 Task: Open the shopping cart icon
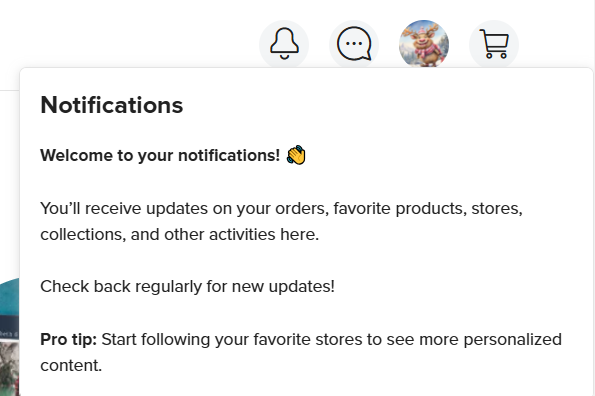[x=494, y=44]
